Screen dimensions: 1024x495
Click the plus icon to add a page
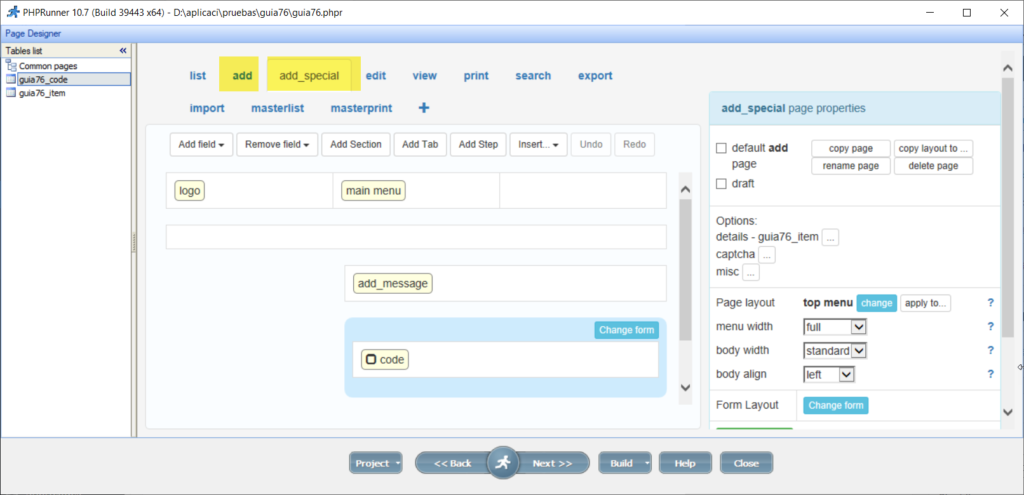pyautogui.click(x=423, y=108)
